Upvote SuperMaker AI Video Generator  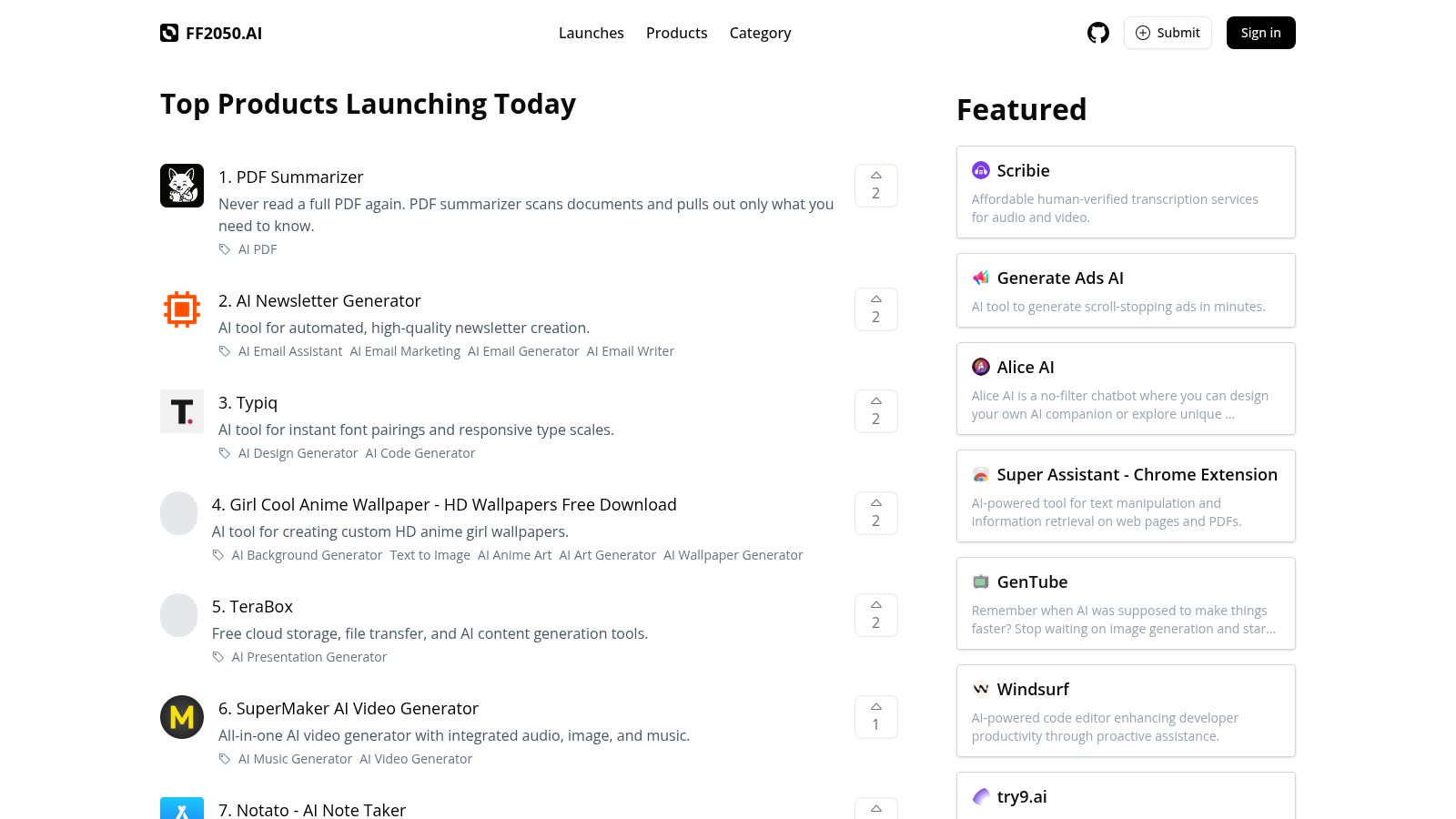pyautogui.click(x=876, y=717)
